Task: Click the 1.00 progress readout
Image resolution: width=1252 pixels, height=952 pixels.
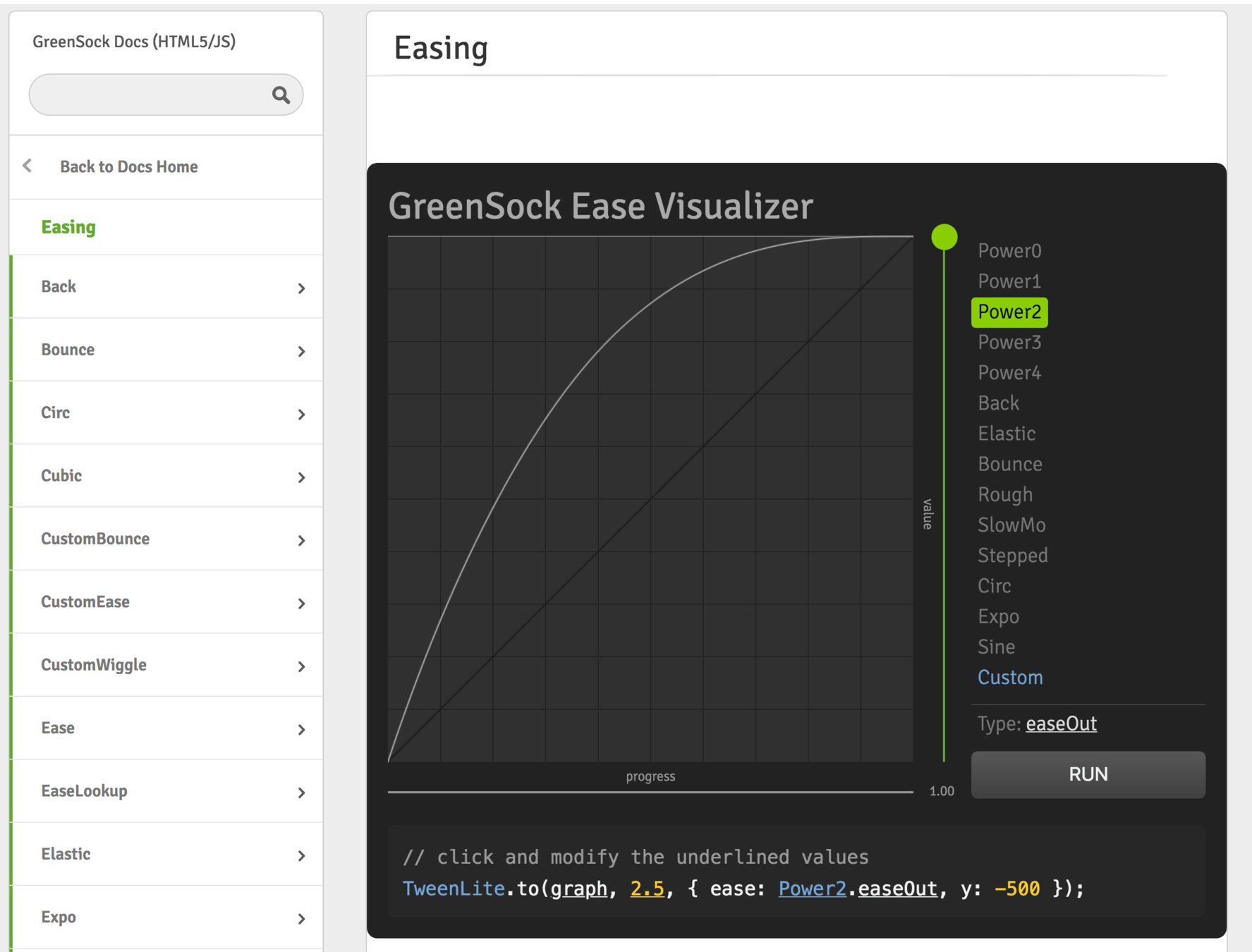Action: point(942,791)
